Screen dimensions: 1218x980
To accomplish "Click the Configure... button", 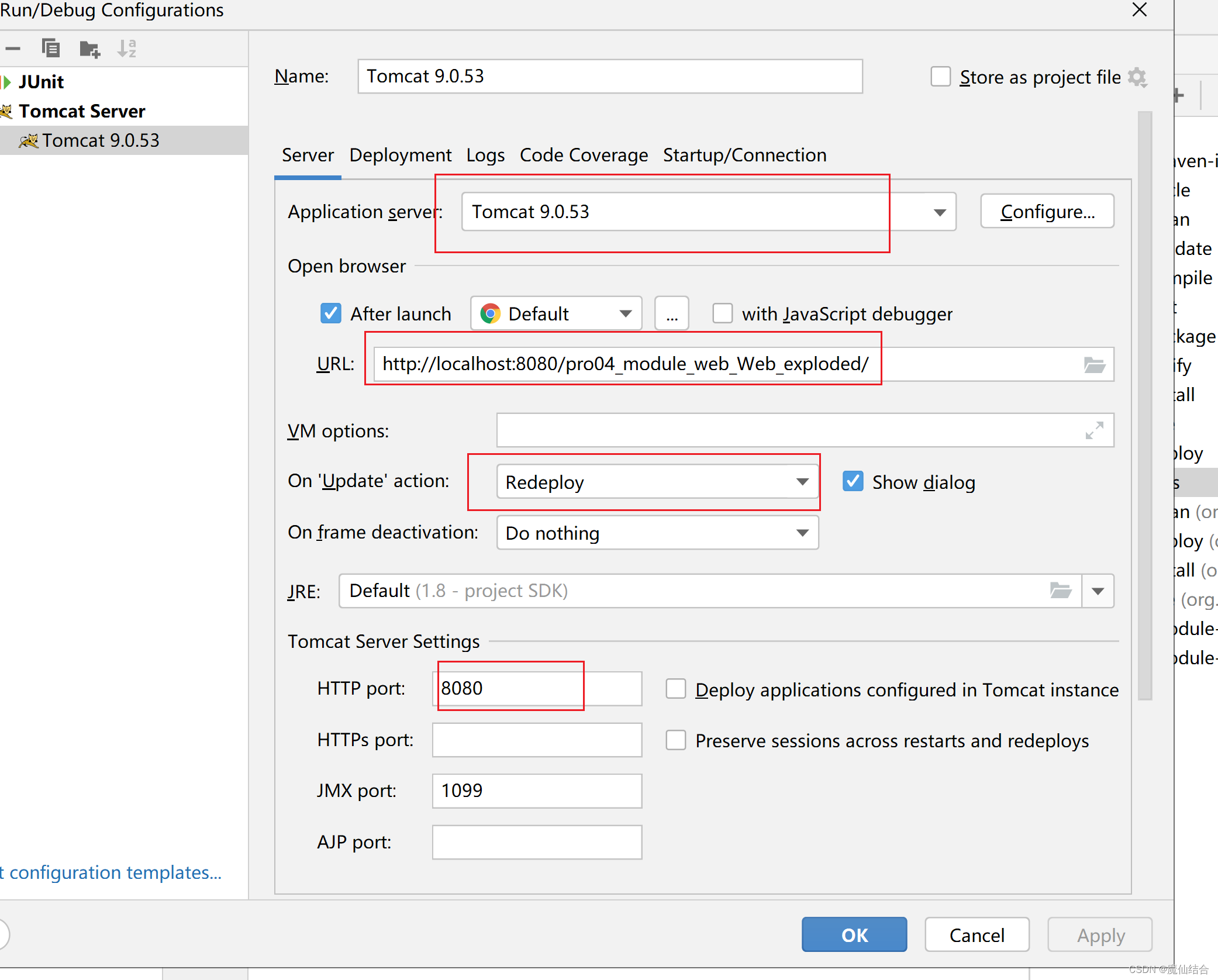I will 1047,211.
